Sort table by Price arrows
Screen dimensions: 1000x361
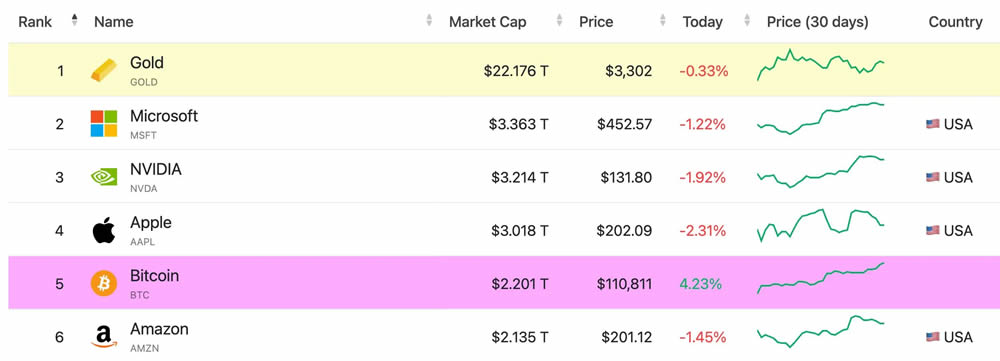click(663, 20)
